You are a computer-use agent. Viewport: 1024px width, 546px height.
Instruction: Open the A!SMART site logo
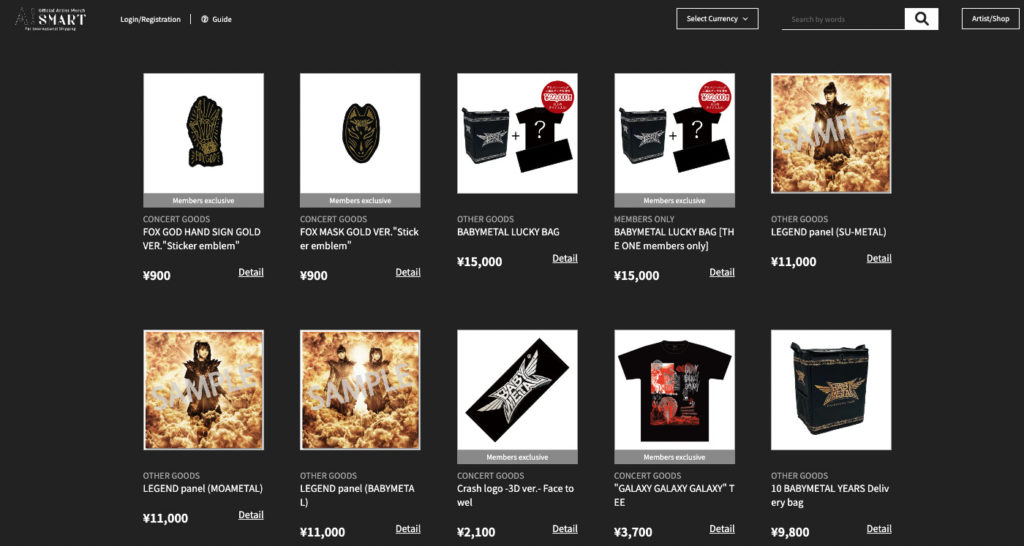coord(50,19)
